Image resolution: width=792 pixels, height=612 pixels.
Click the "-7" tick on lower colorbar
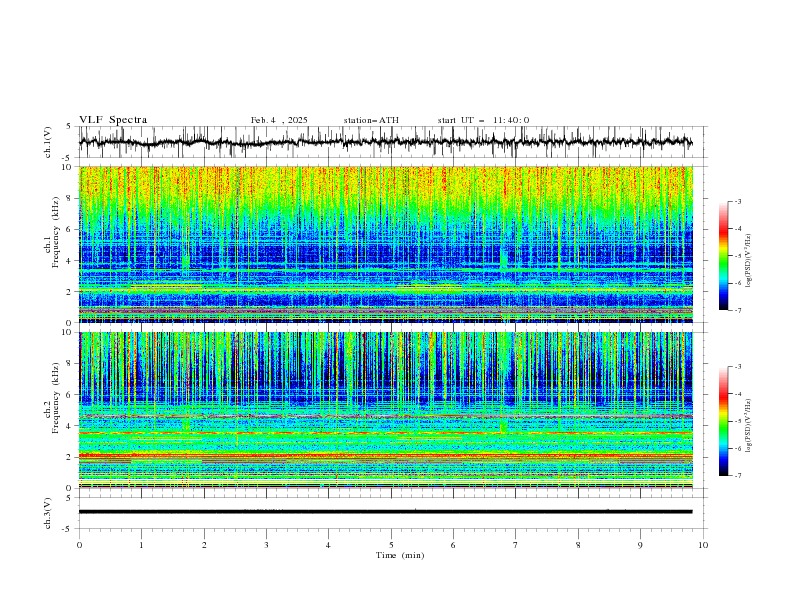tap(737, 475)
